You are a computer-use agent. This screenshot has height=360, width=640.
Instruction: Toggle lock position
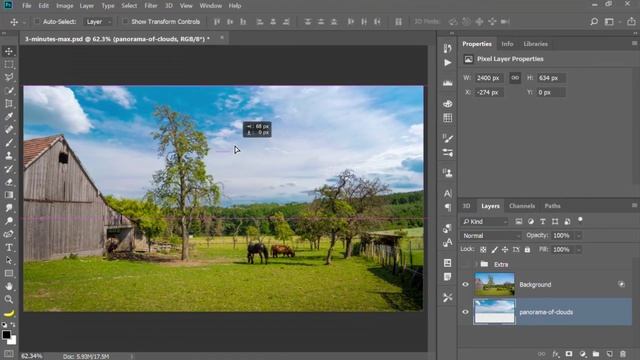click(505, 249)
